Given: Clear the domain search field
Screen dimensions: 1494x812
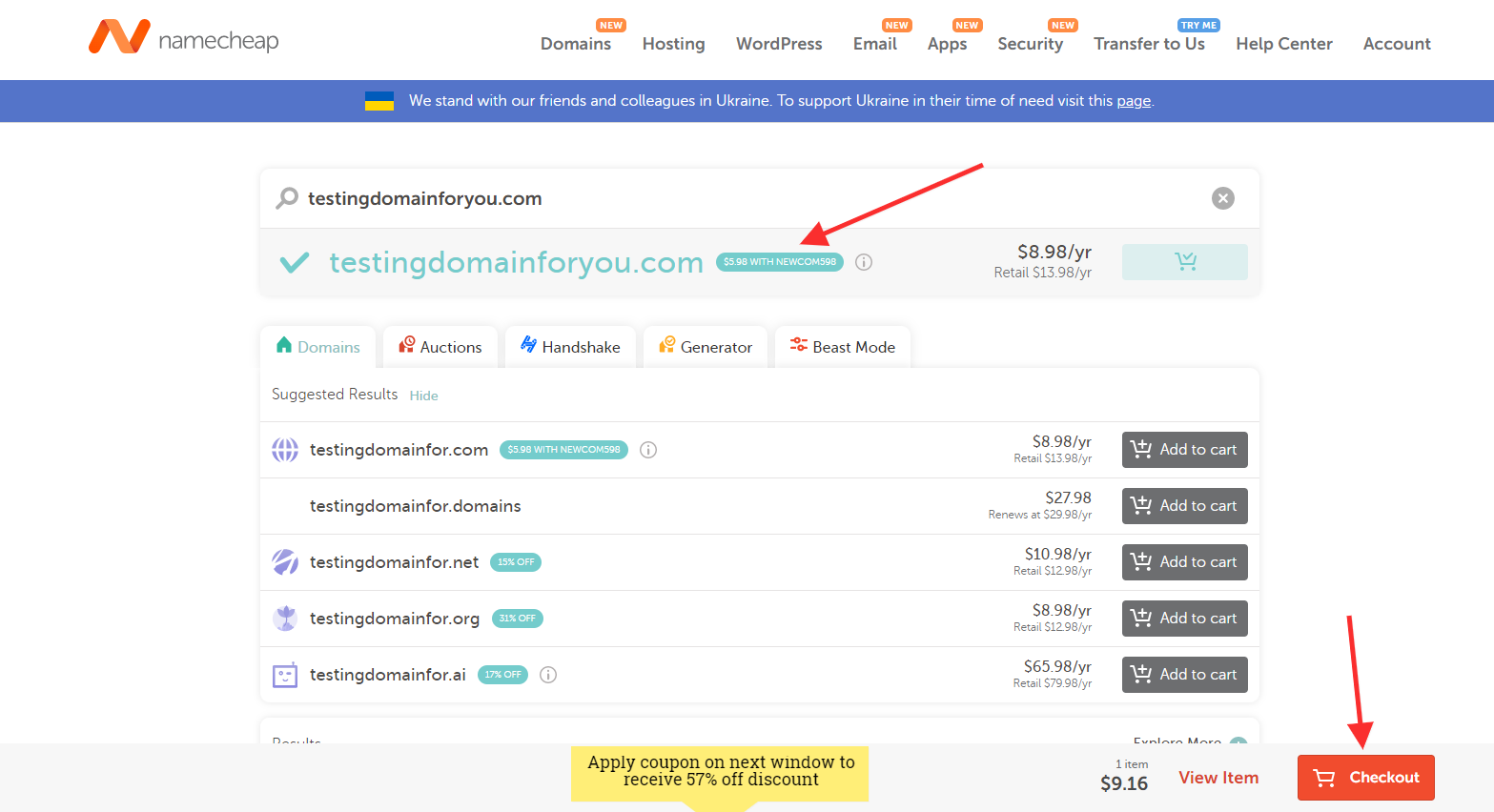Looking at the screenshot, I should [x=1222, y=198].
